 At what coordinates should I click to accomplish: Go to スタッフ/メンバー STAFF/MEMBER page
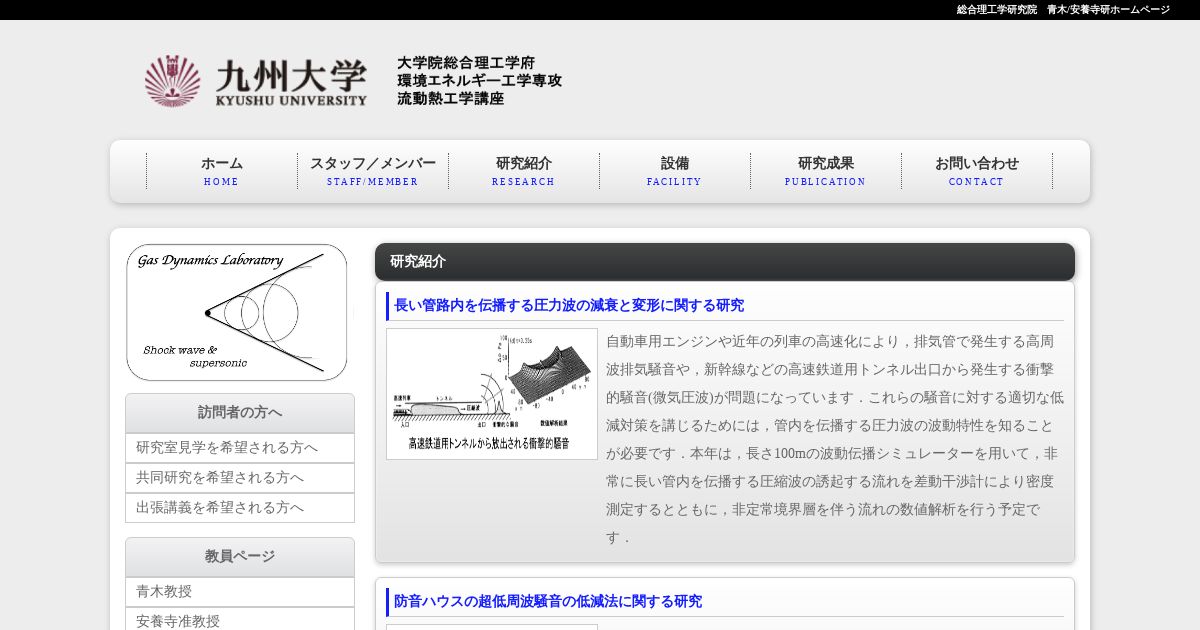tap(373, 171)
